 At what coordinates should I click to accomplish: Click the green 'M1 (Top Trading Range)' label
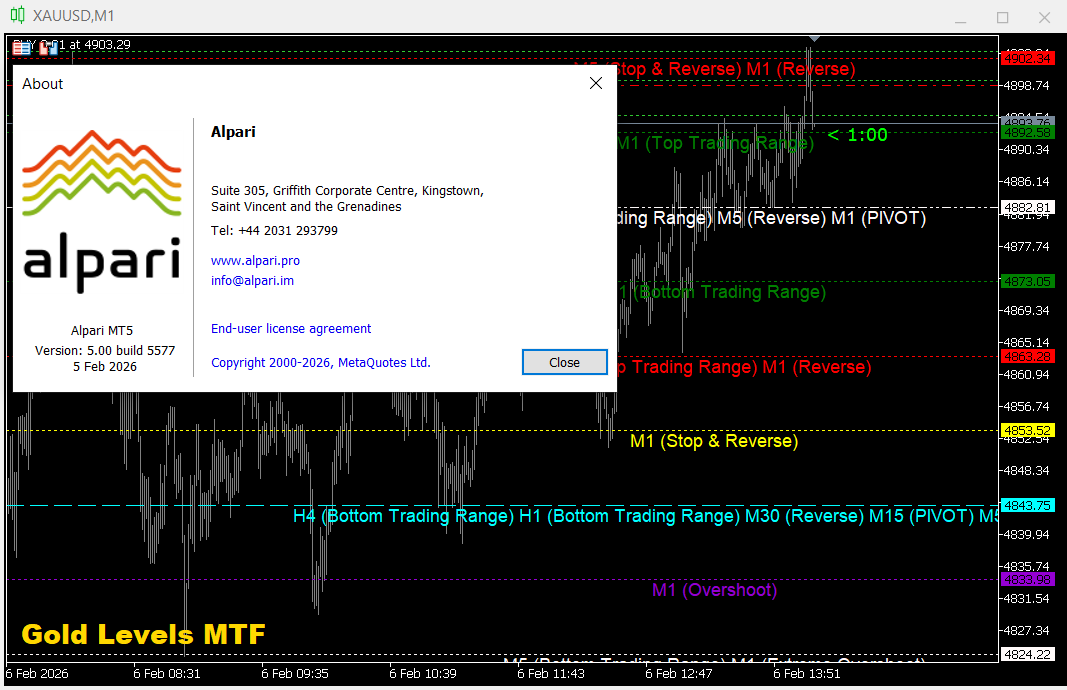(715, 143)
